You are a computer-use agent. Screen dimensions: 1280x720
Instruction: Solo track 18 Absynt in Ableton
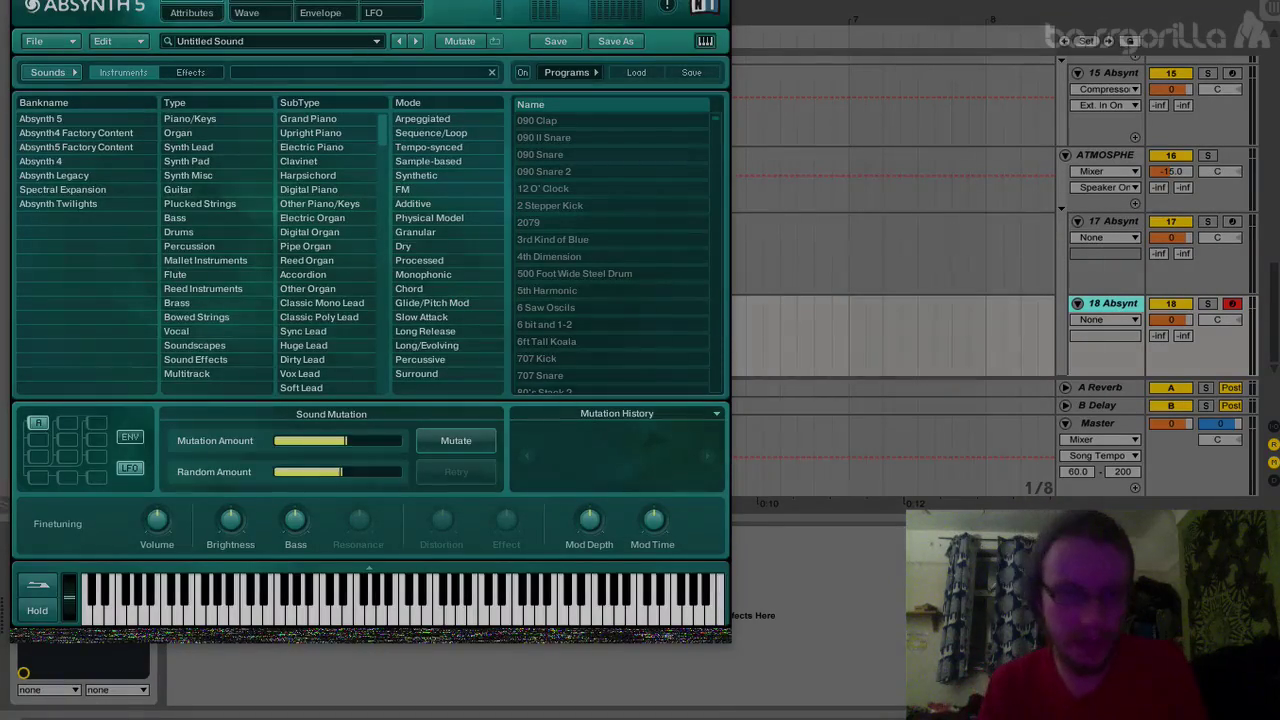click(1208, 303)
